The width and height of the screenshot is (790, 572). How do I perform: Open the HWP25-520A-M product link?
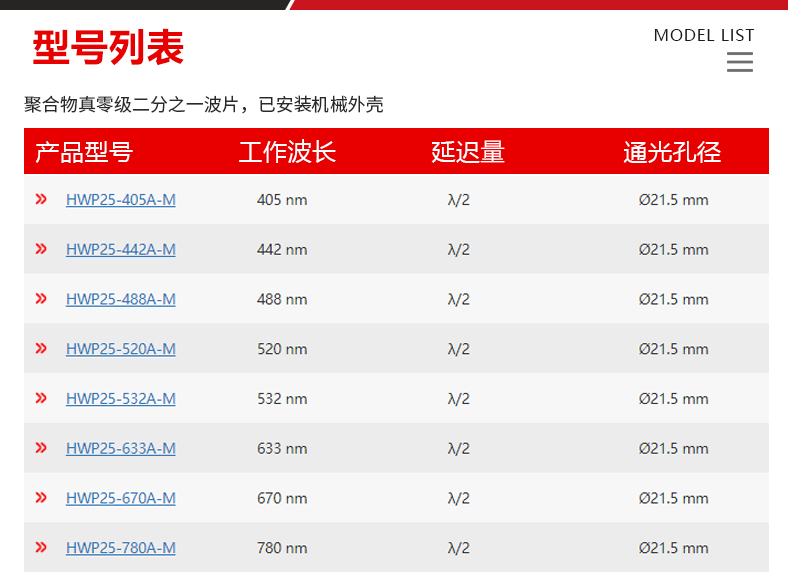coord(121,349)
